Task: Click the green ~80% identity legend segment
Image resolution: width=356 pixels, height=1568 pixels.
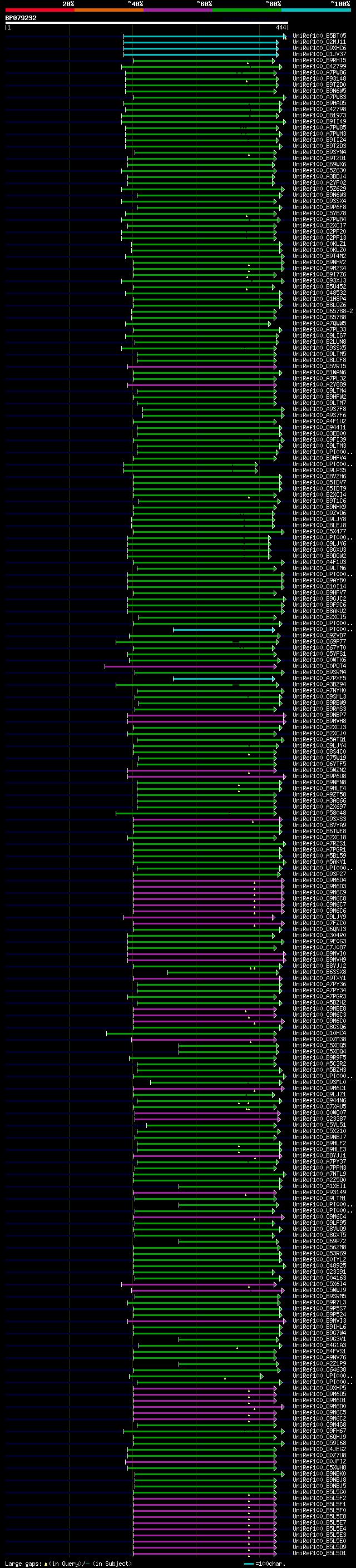Action: click(247, 10)
